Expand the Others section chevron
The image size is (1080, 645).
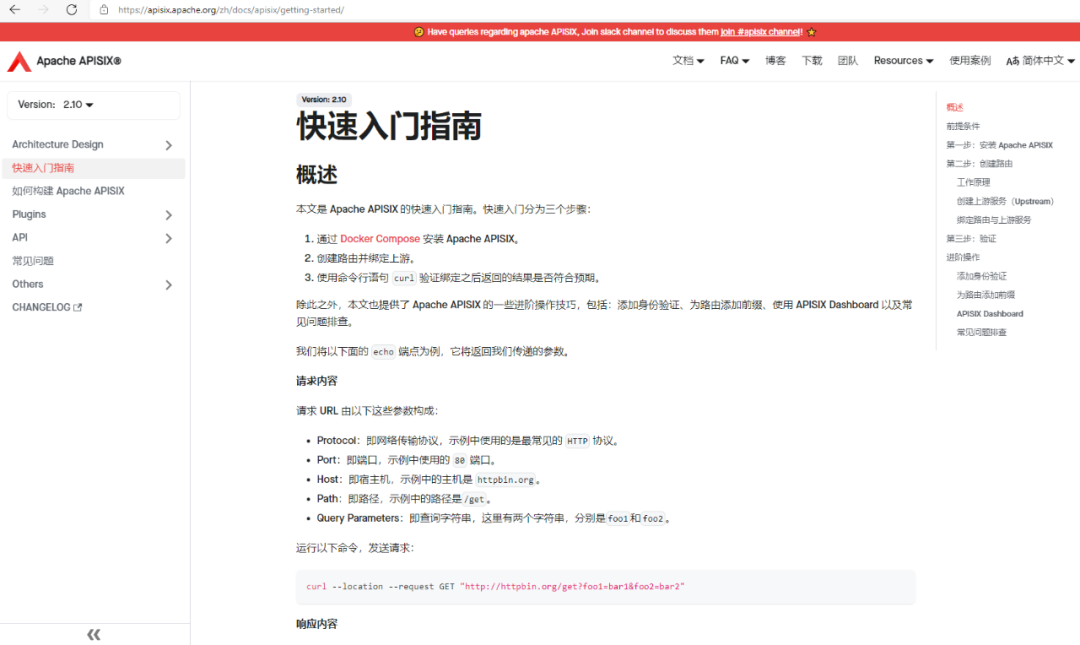point(169,285)
